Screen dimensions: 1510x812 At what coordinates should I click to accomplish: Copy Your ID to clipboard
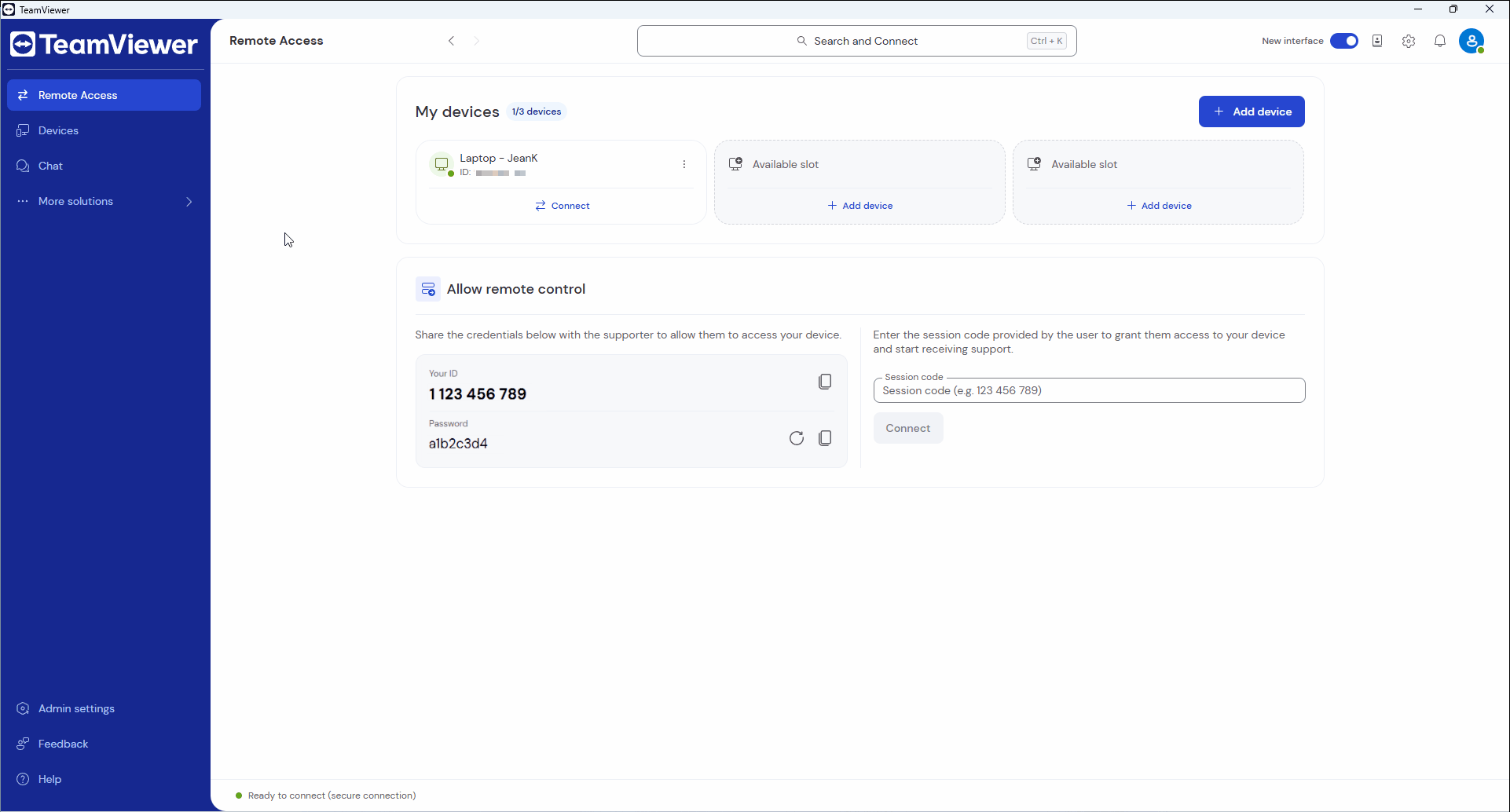[825, 382]
